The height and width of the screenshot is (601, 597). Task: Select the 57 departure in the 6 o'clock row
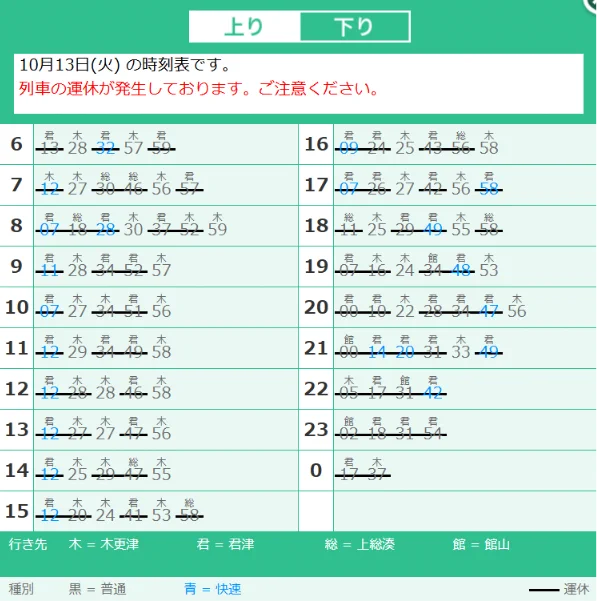(x=133, y=148)
